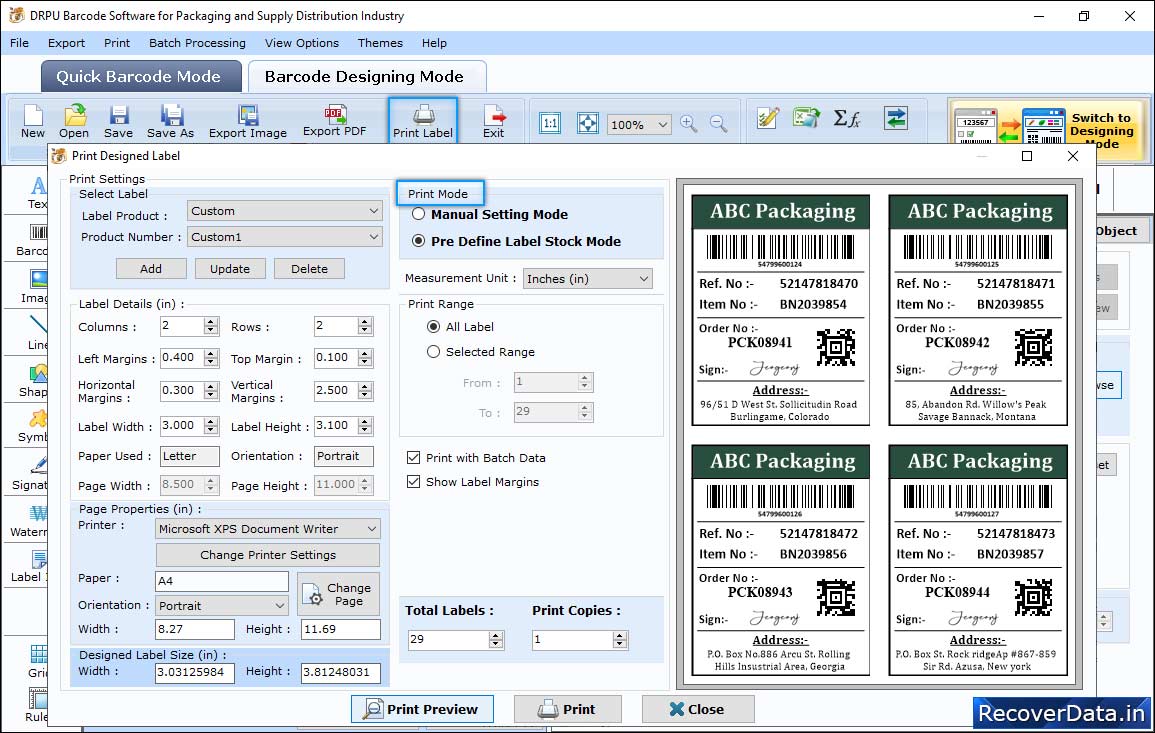Click the Left Margins input field
1155x733 pixels.
[x=182, y=358]
